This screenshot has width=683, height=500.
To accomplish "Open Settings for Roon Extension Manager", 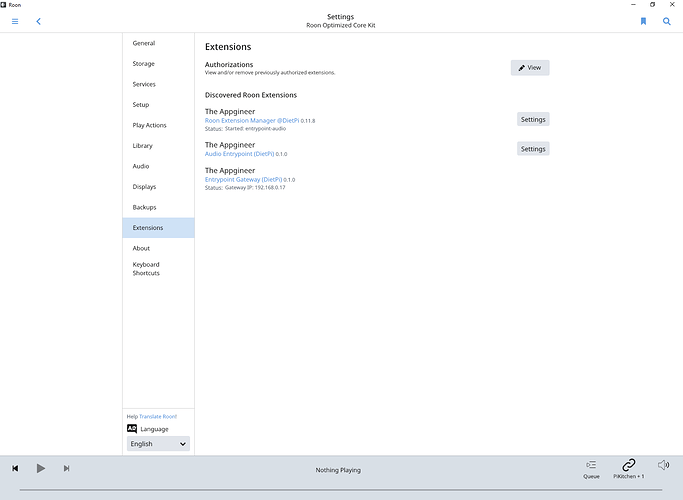I will point(533,119).
